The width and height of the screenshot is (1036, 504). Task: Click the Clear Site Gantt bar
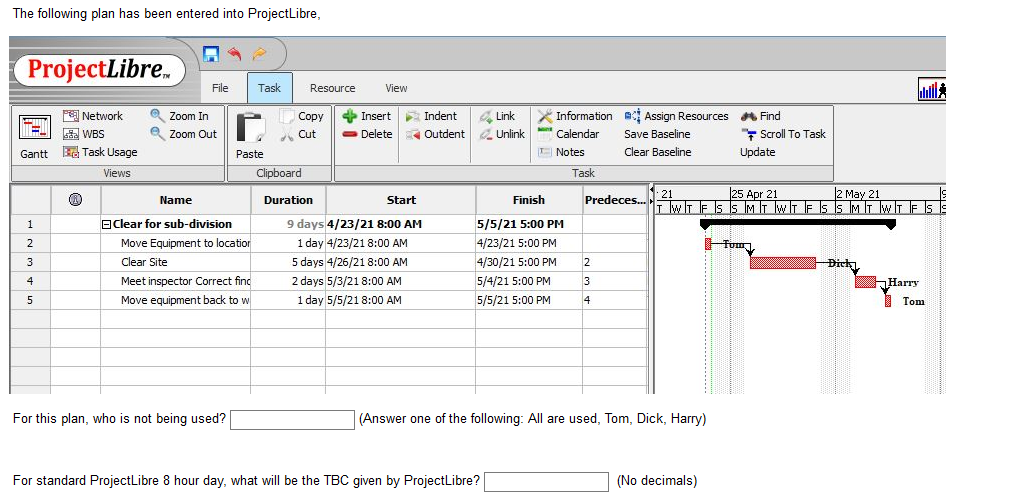click(x=783, y=263)
